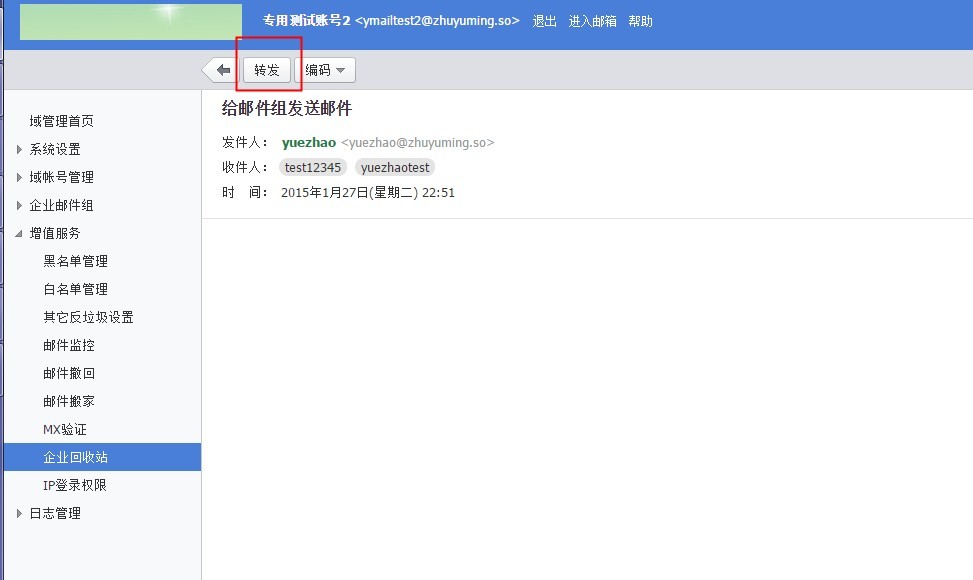Expand the 系统设置 tree node

pos(20,150)
